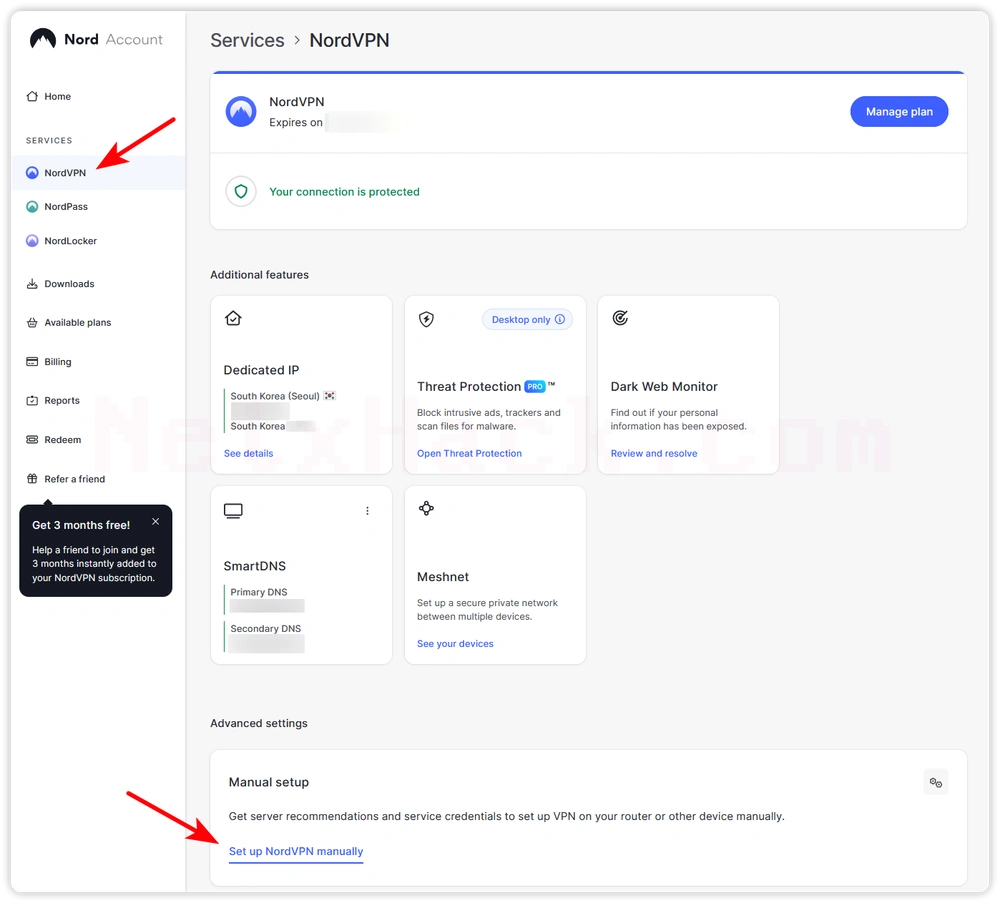The height and width of the screenshot is (903, 1000).
Task: Dismiss the Get 3 months free tooltip
Action: click(156, 522)
